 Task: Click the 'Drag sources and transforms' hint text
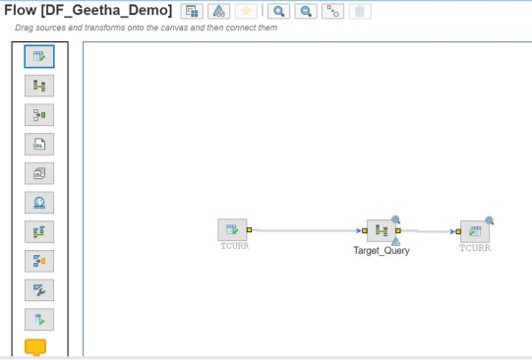(x=146, y=27)
